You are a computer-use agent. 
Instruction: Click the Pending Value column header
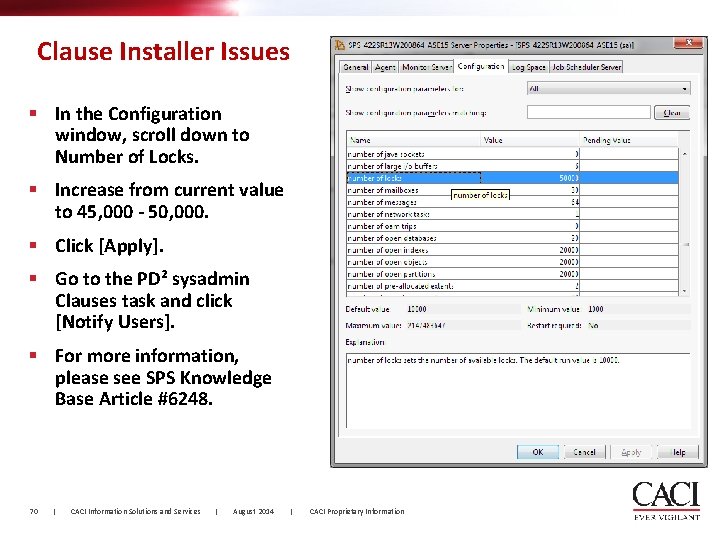coord(629,140)
